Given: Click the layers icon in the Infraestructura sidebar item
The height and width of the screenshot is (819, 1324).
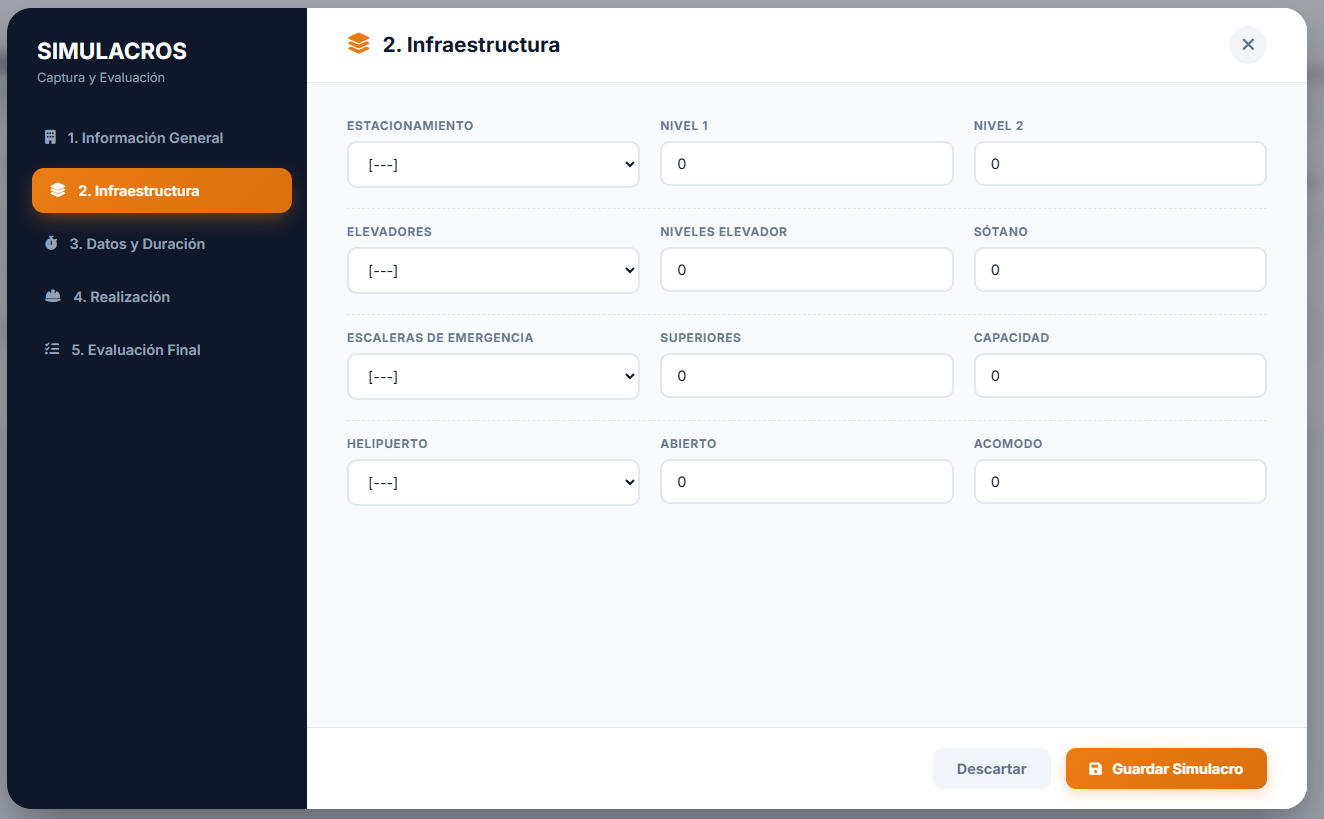Looking at the screenshot, I should [58, 191].
